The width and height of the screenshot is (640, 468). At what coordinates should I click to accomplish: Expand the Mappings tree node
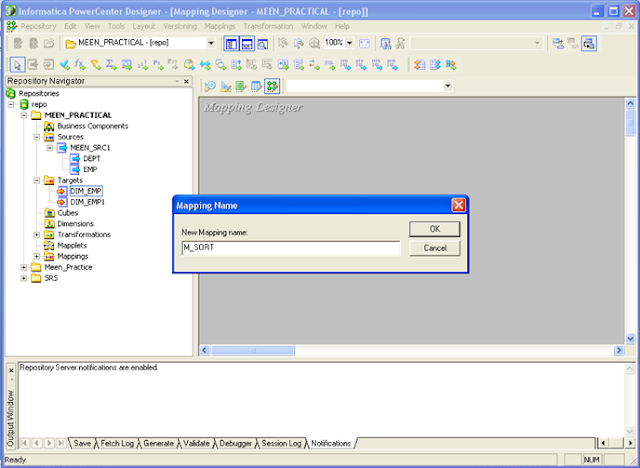36,256
